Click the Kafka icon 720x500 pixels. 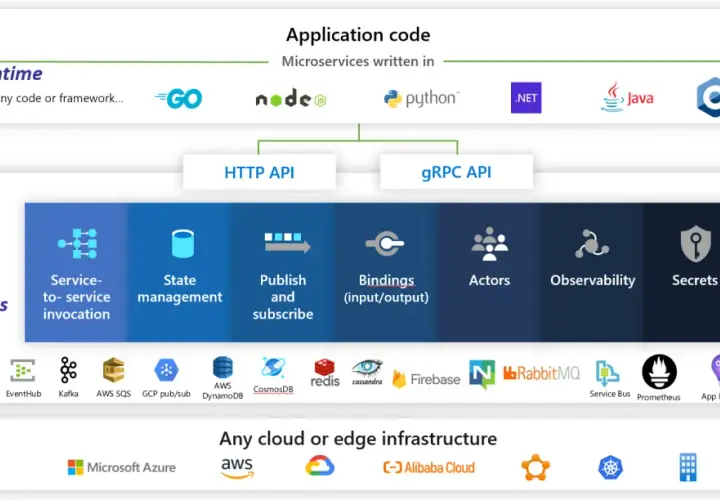click(68, 370)
